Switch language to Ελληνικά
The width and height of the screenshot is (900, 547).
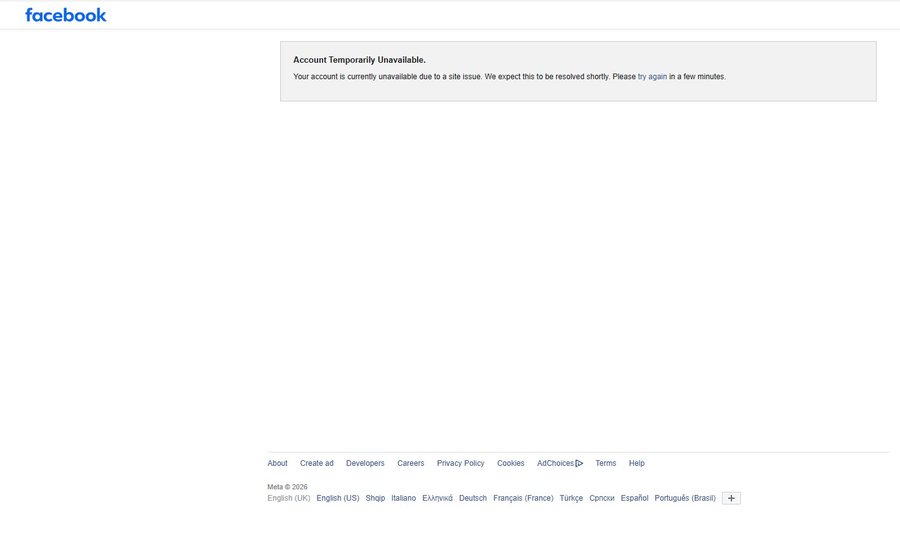[437, 498]
